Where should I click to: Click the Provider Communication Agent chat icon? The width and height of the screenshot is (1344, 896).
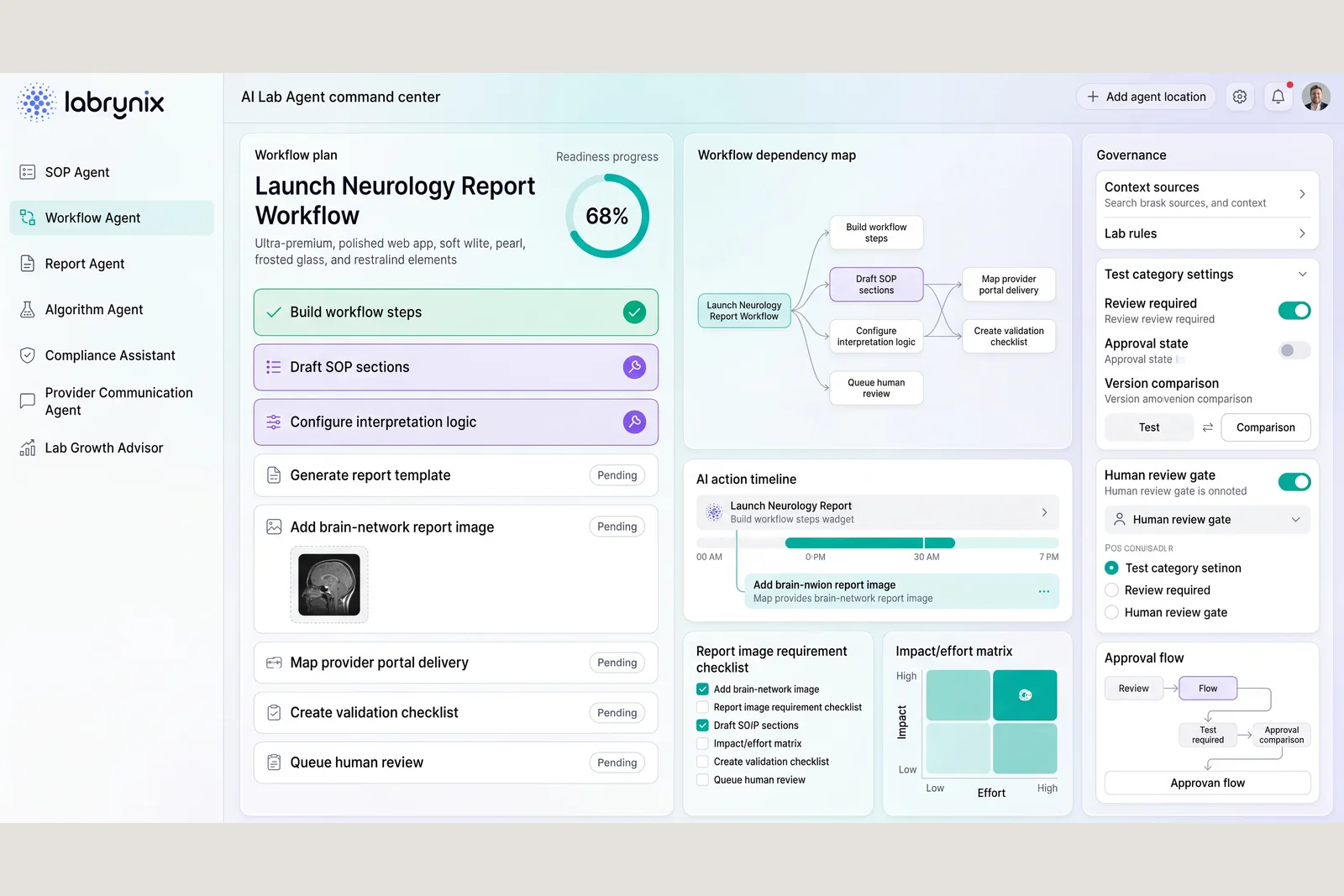28,401
